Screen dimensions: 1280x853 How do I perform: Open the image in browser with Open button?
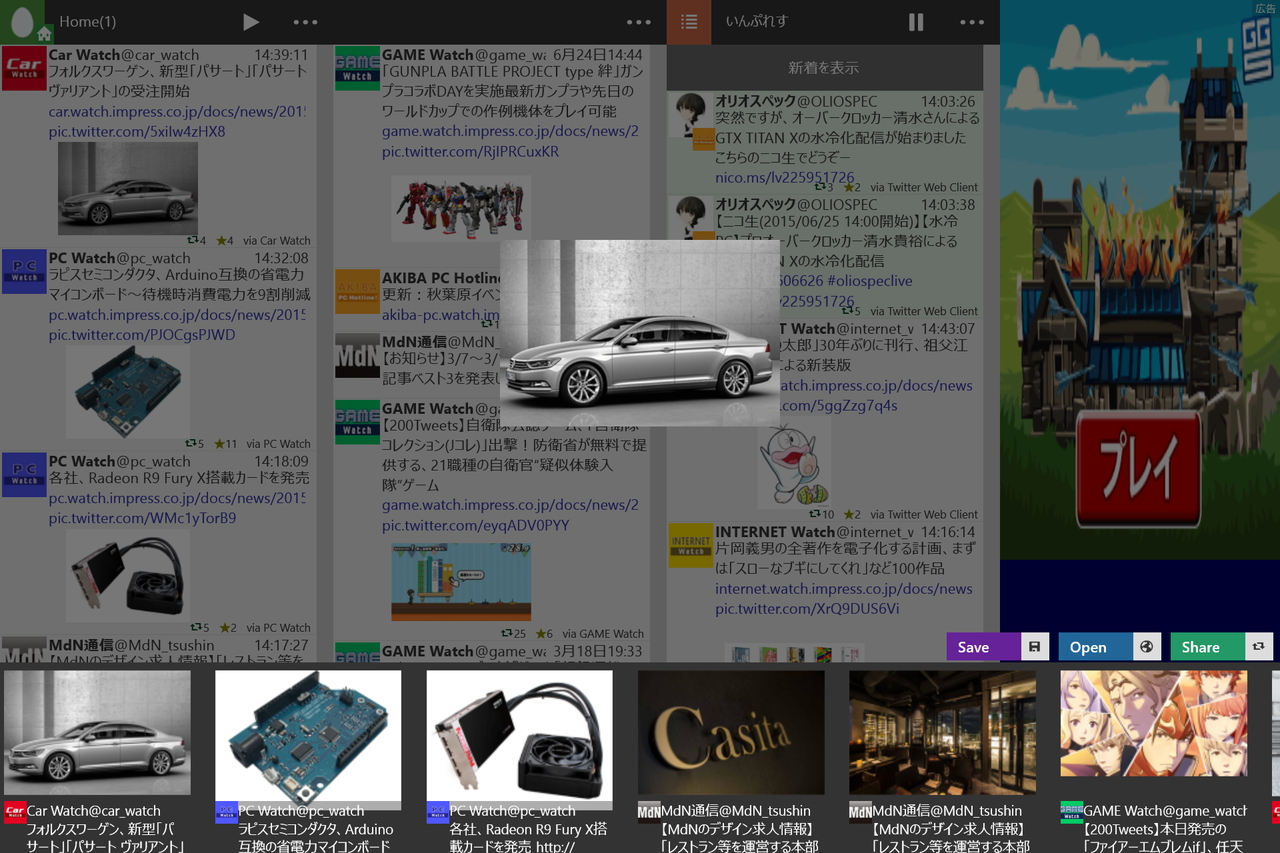coord(1108,647)
